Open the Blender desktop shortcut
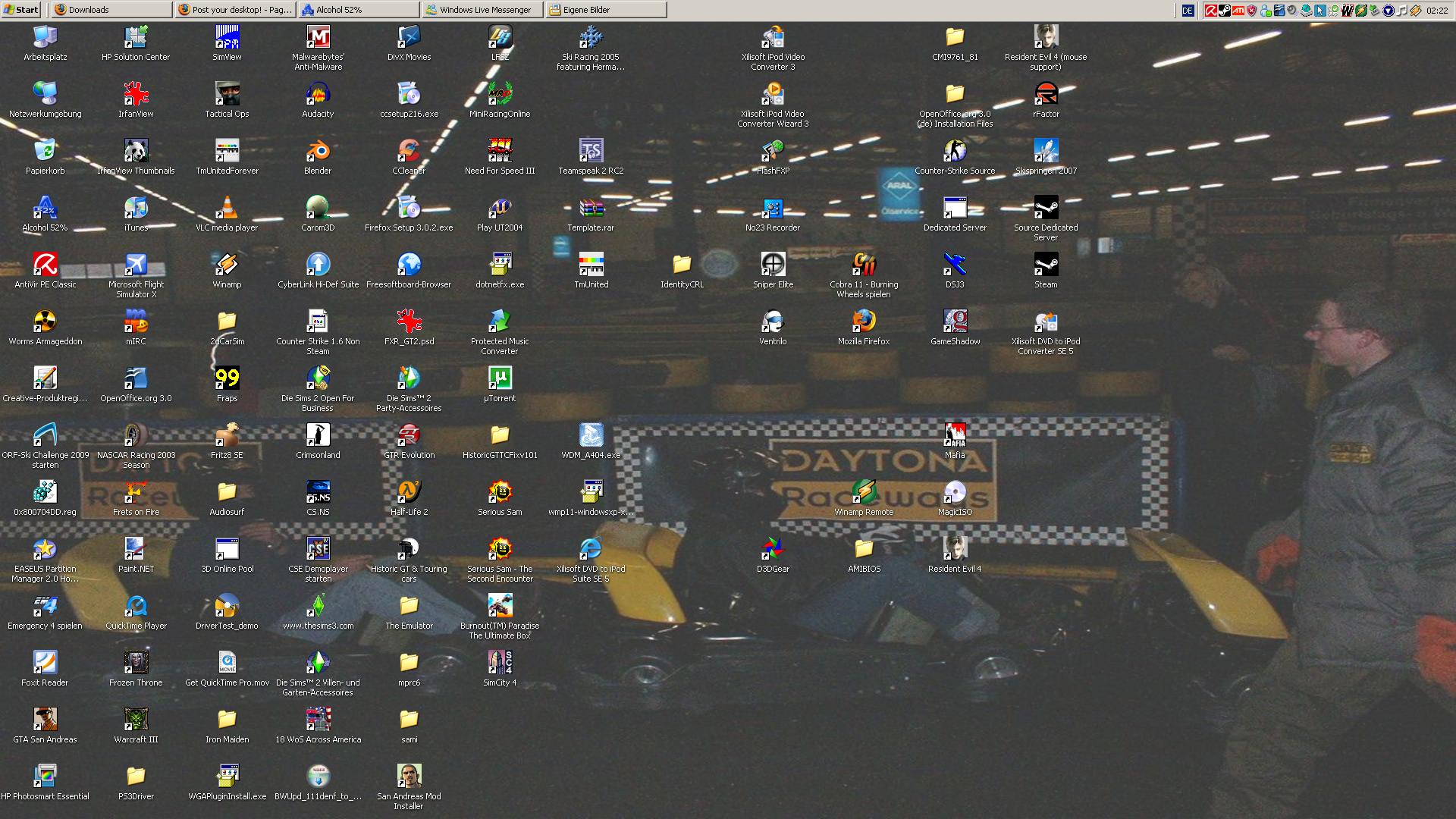1456x819 pixels. (x=318, y=151)
